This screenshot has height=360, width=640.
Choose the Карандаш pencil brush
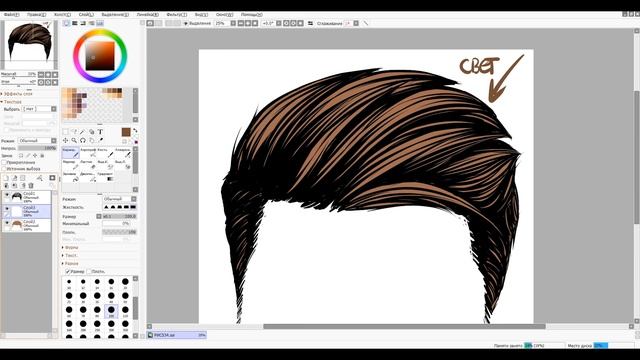[71, 153]
